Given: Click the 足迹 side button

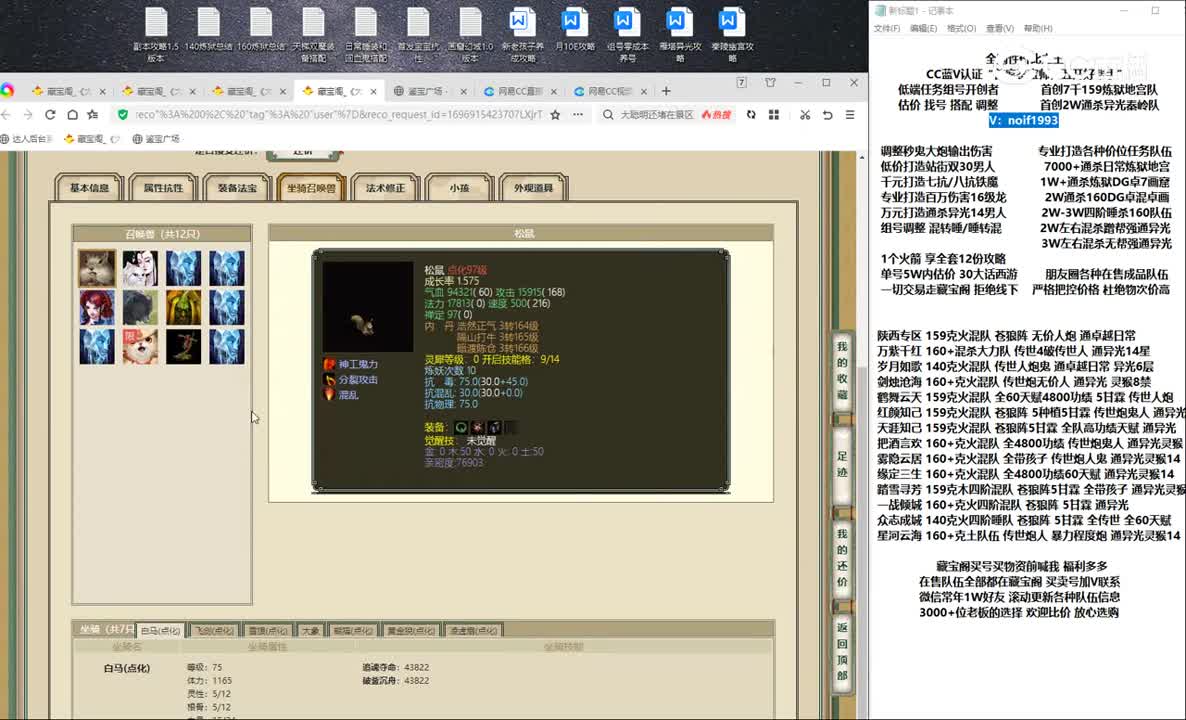Looking at the screenshot, I should pos(842,464).
